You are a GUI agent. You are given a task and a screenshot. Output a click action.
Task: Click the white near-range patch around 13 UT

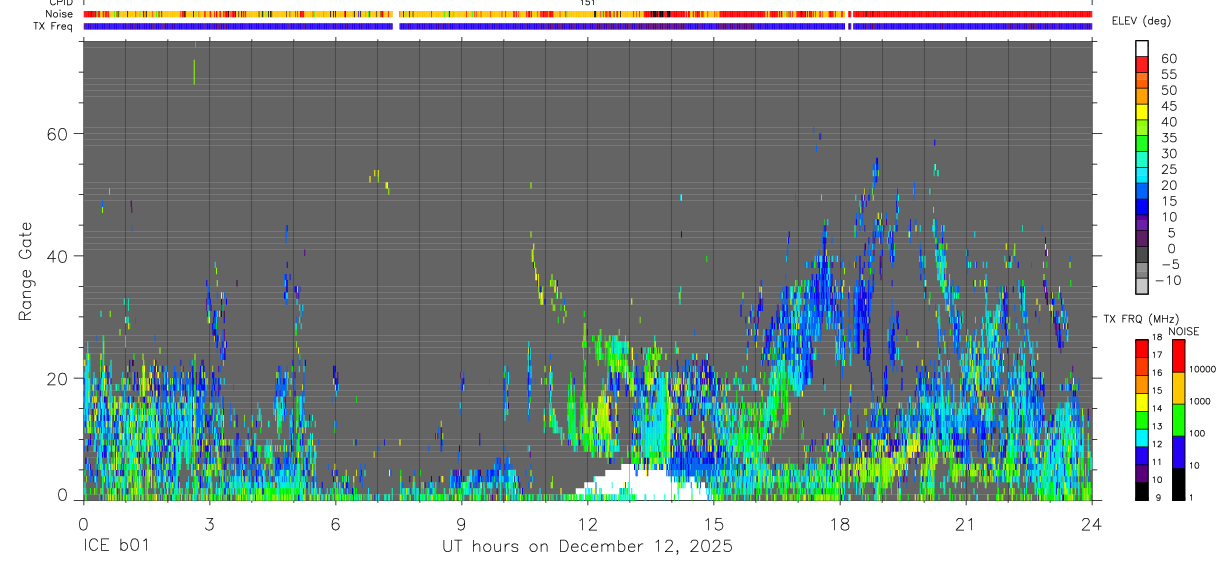click(x=643, y=484)
